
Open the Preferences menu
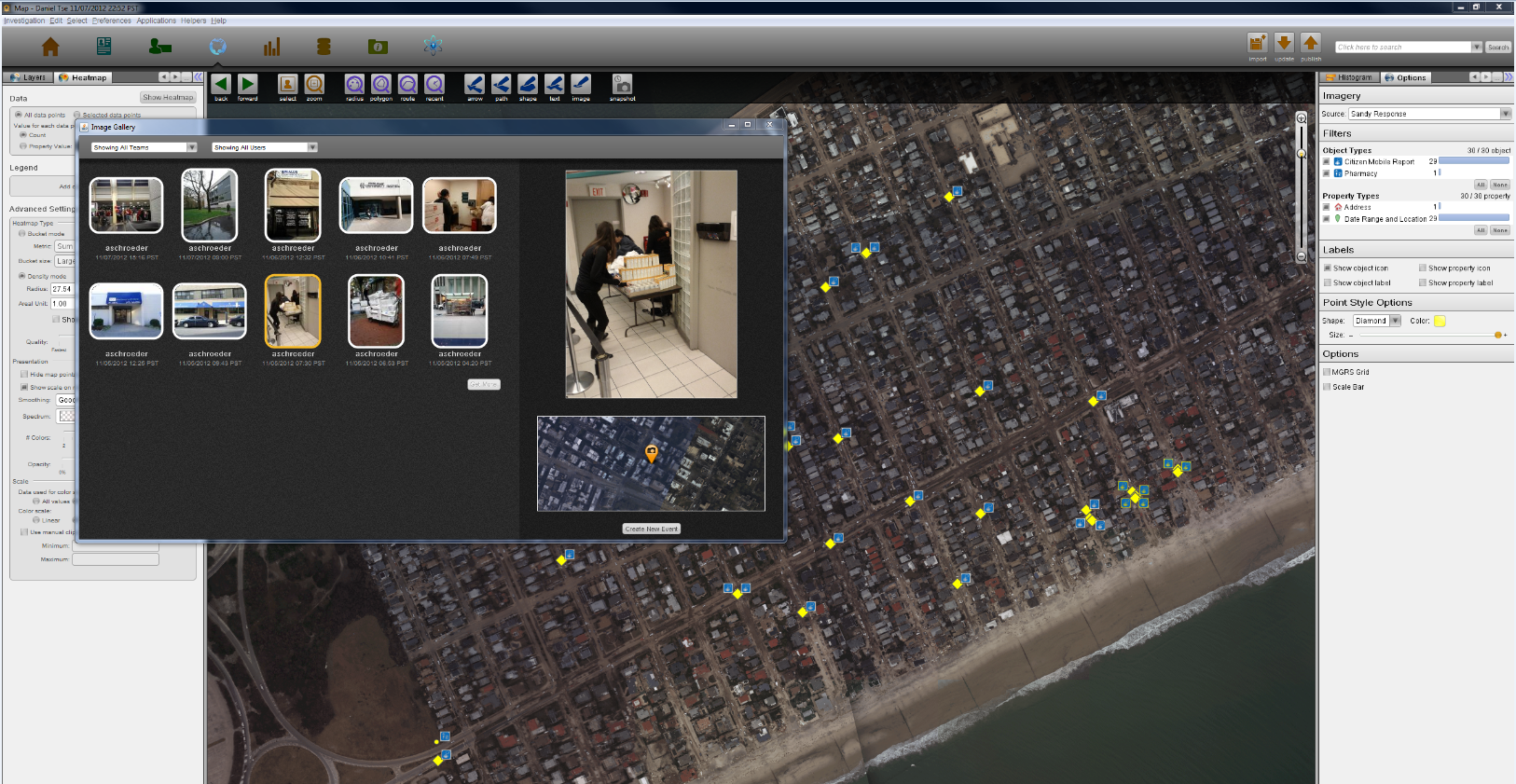tap(112, 21)
